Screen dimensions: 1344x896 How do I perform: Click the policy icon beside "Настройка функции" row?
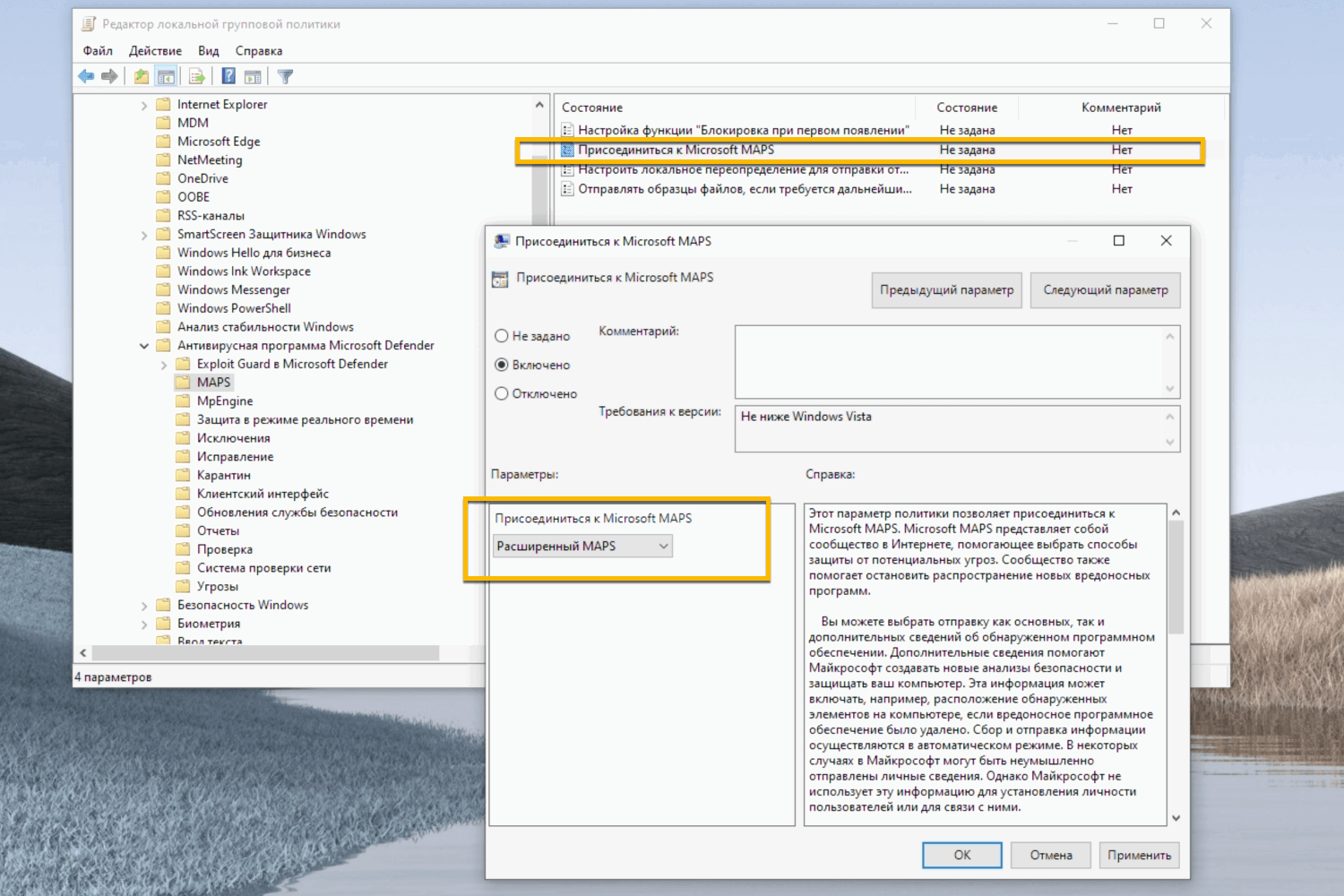click(x=567, y=130)
